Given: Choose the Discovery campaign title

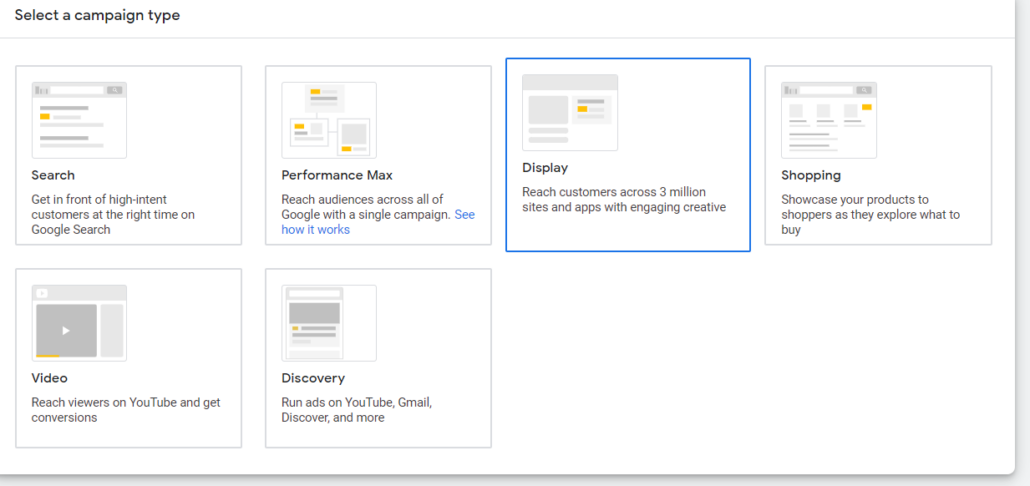Looking at the screenshot, I should (313, 378).
